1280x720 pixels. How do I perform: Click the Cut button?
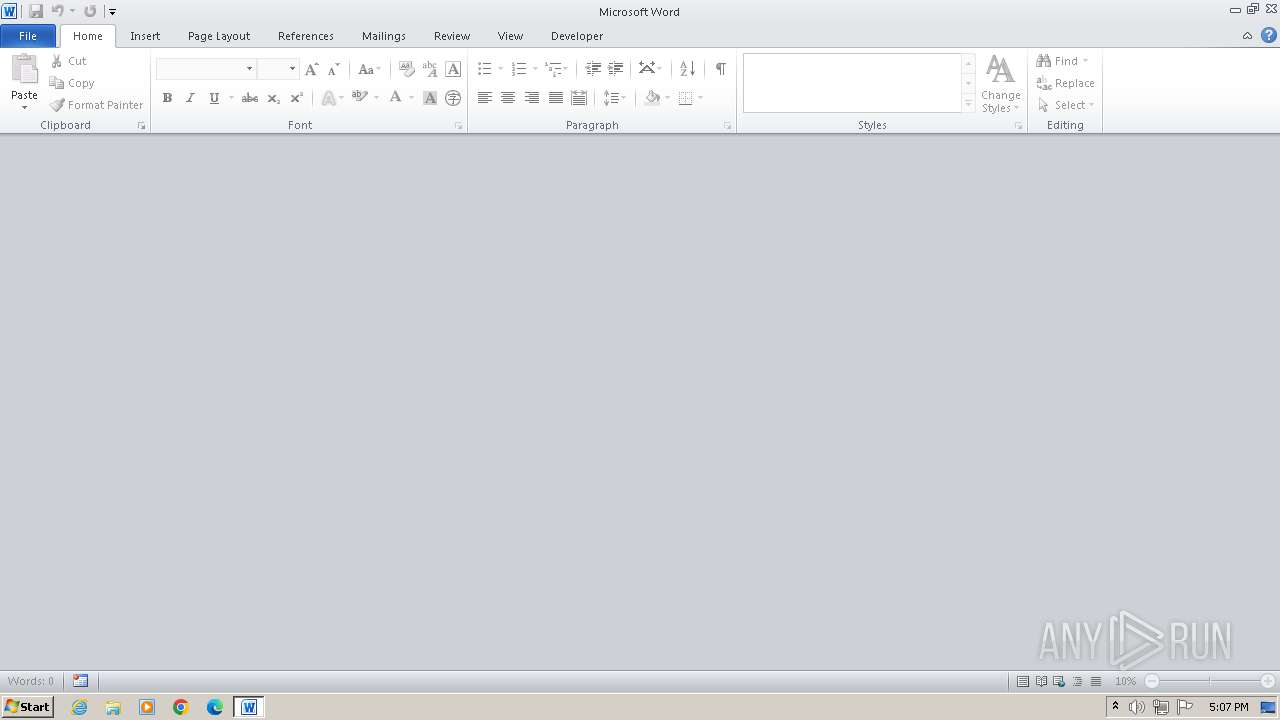(69, 61)
